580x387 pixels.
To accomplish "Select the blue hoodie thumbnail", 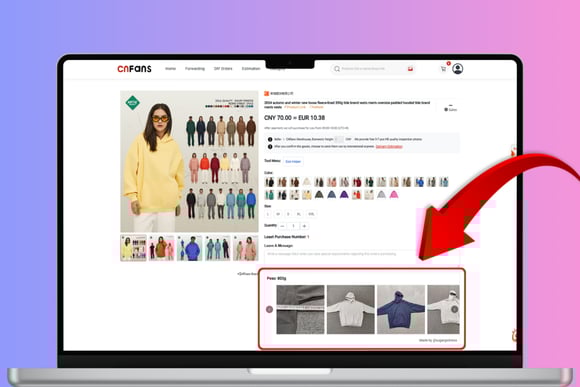I will pos(189,248).
